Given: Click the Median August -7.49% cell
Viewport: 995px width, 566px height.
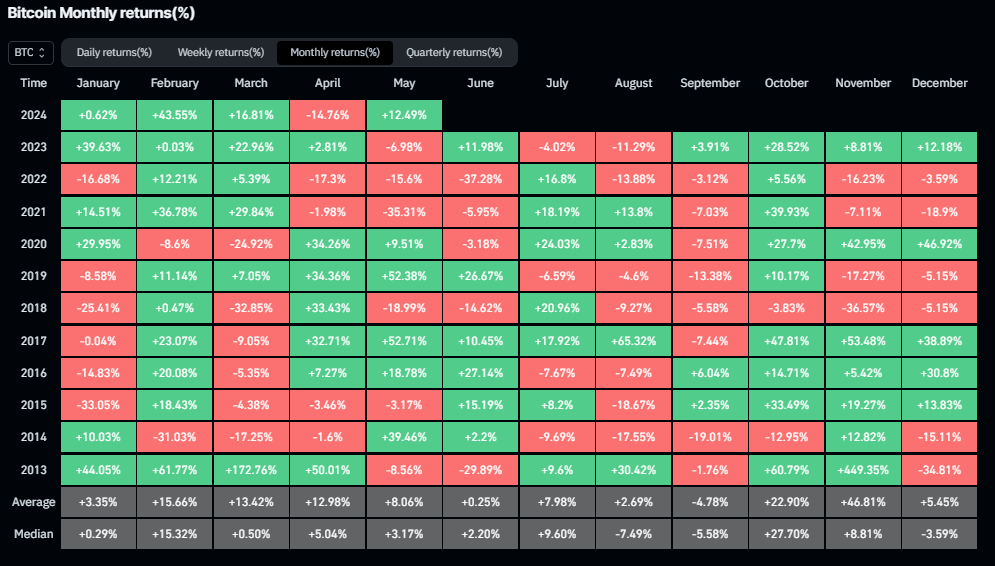Looking at the screenshot, I should 633,533.
